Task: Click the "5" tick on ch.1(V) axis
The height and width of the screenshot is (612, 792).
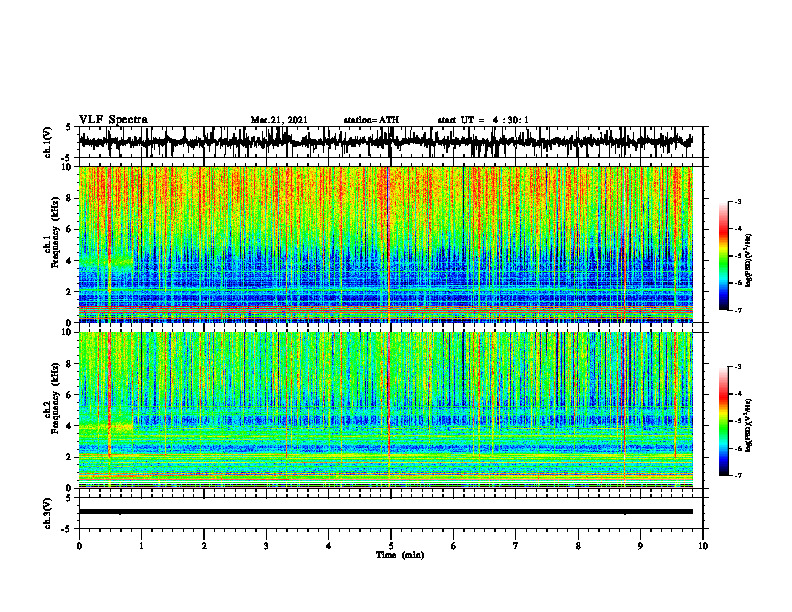Action: (x=69, y=127)
